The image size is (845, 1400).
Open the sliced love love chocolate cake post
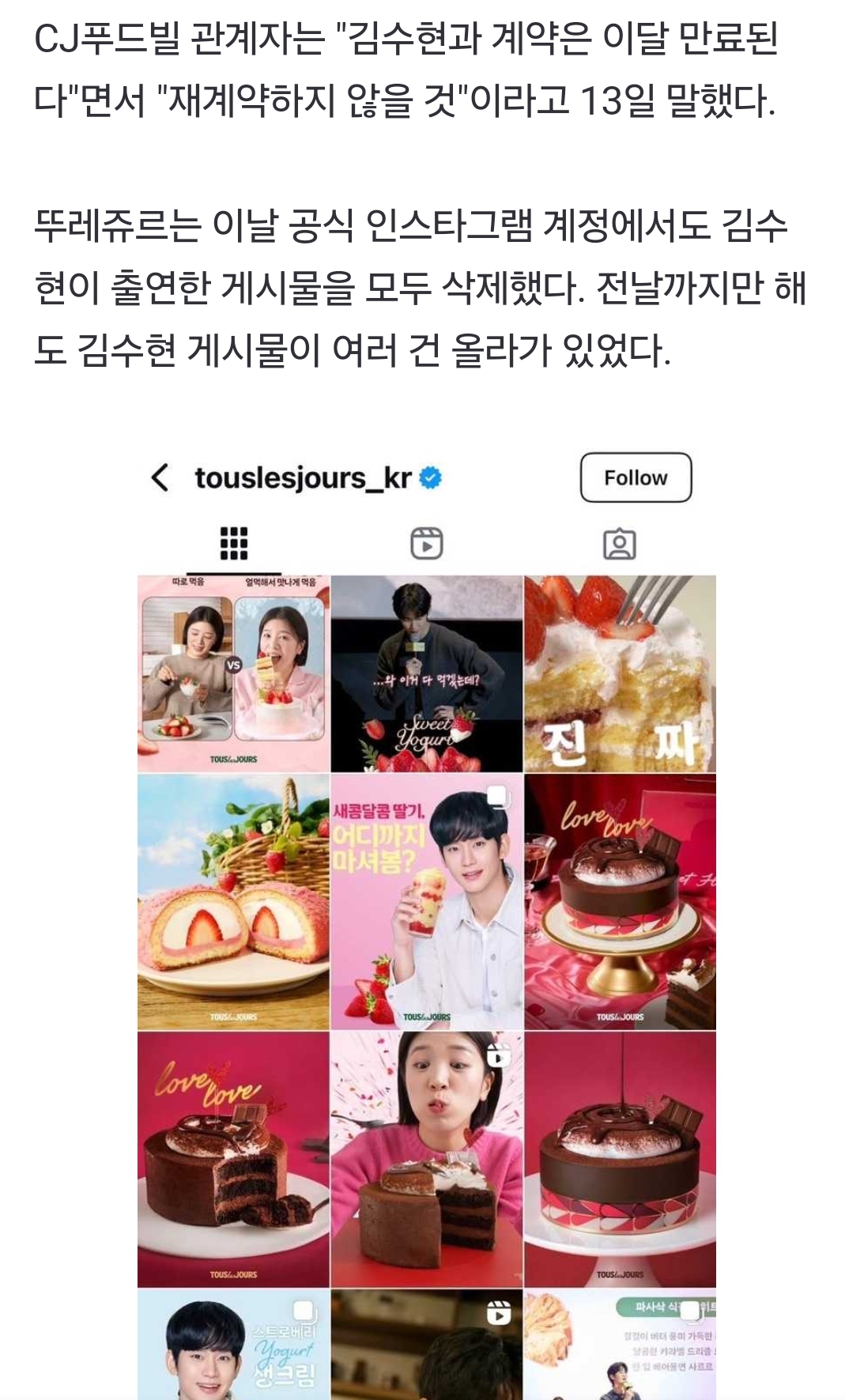coord(233,1160)
